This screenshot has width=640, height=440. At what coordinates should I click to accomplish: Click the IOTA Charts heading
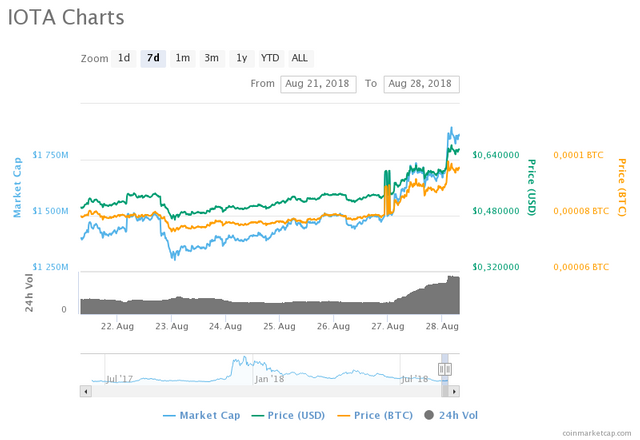tap(66, 18)
